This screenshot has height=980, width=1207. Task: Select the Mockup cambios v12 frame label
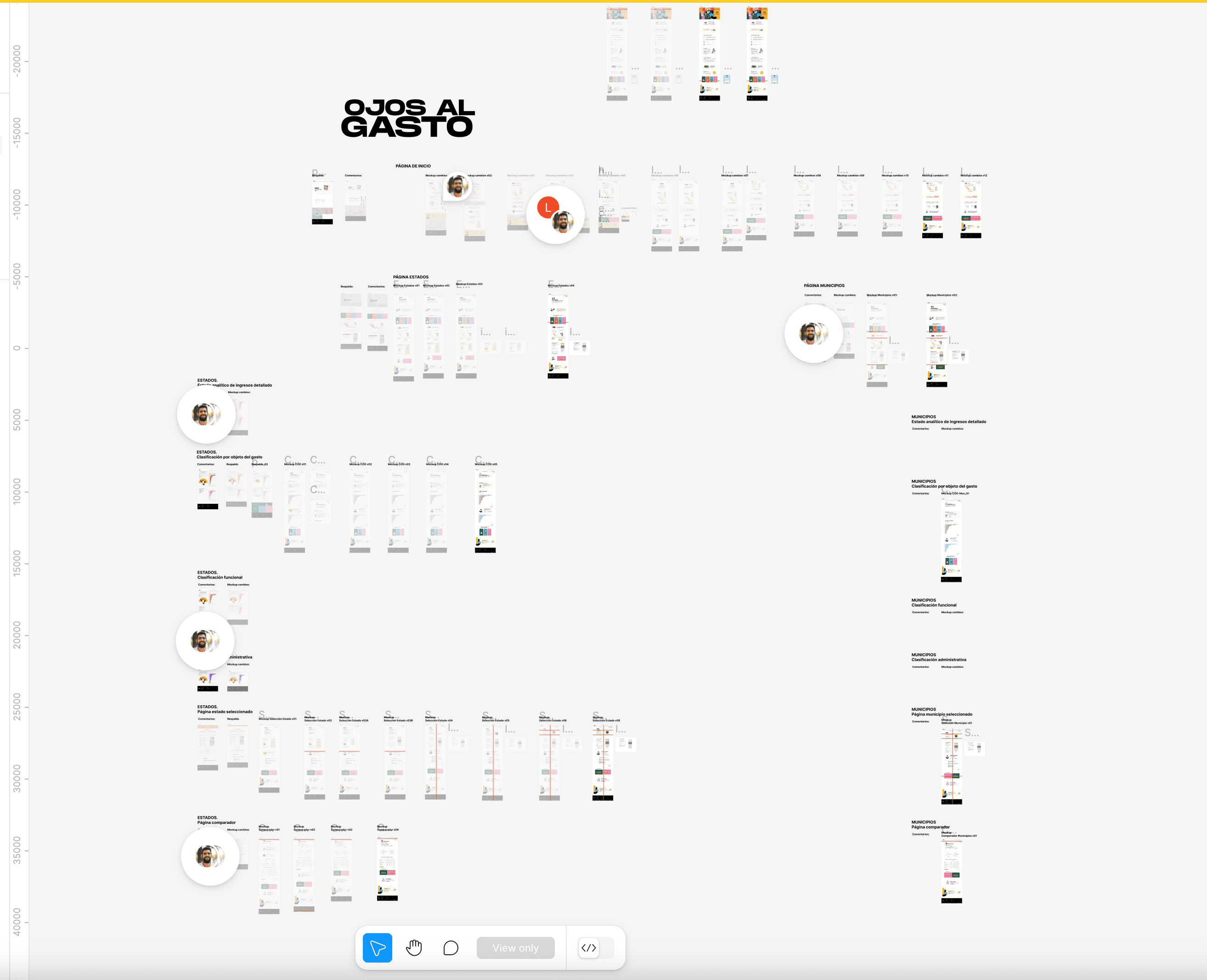click(x=974, y=175)
